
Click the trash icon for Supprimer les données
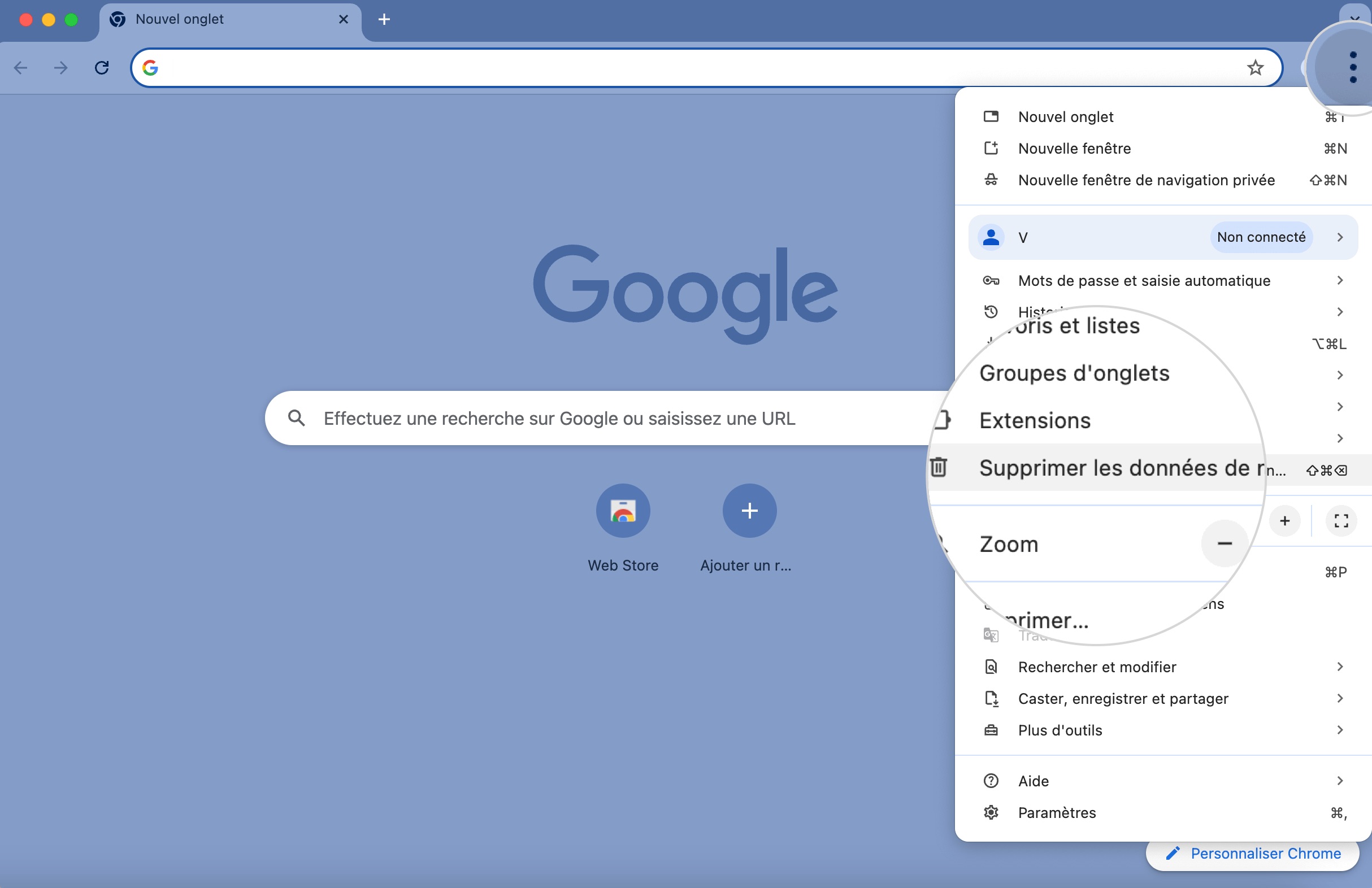click(x=939, y=467)
